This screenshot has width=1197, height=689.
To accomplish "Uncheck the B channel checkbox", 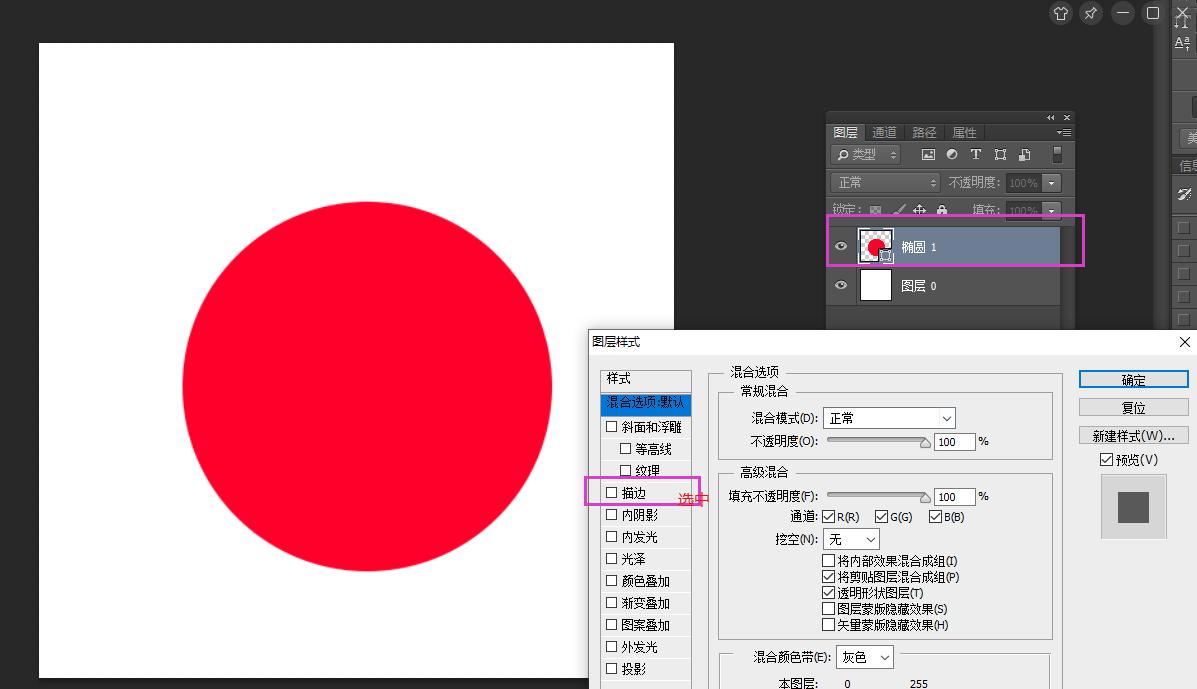I will (935, 517).
